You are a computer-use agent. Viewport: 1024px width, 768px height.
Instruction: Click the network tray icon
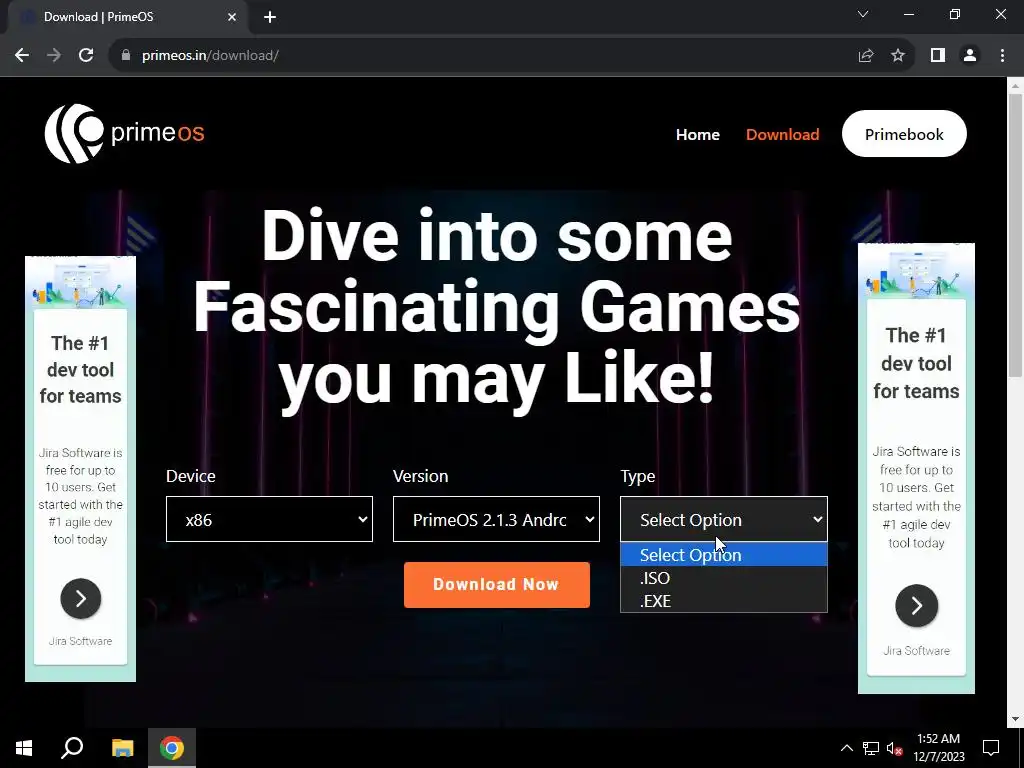point(871,748)
